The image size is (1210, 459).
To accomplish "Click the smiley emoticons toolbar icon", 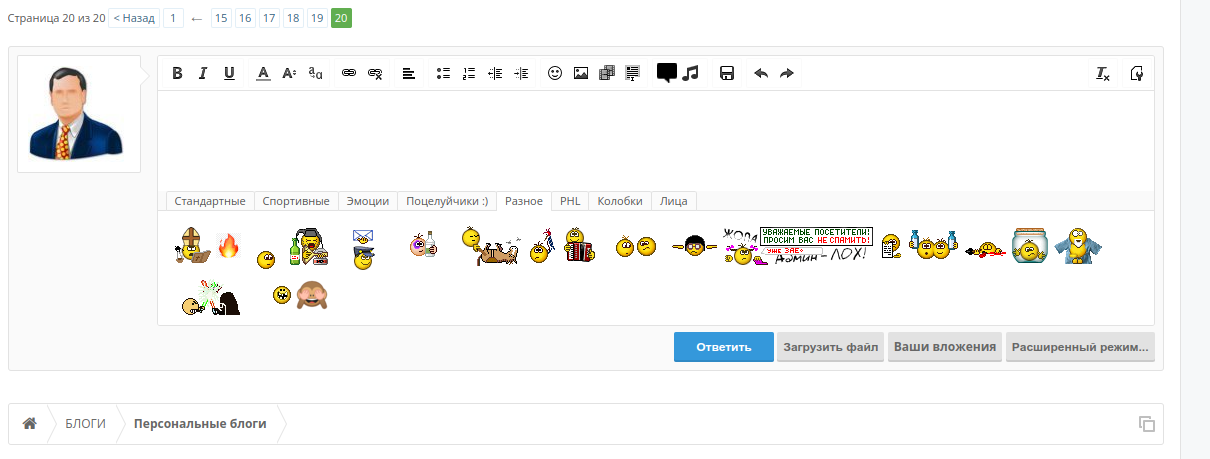I will pyautogui.click(x=554, y=73).
